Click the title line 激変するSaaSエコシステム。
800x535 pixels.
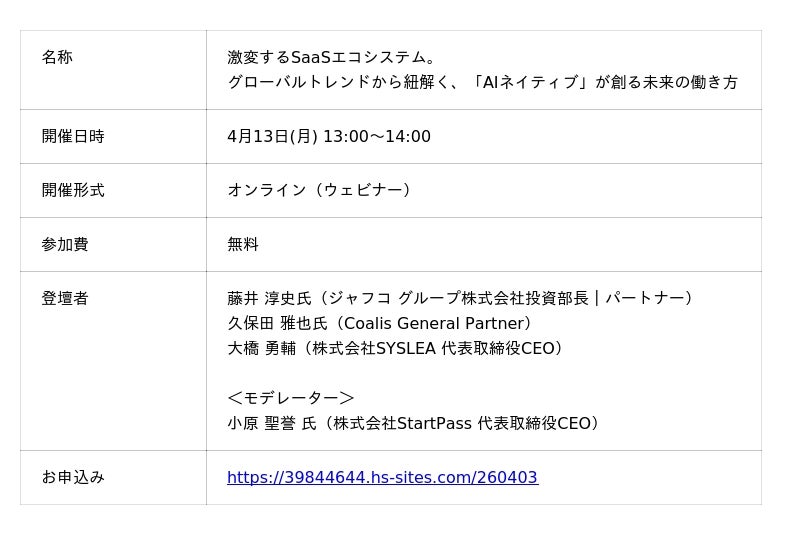point(331,58)
